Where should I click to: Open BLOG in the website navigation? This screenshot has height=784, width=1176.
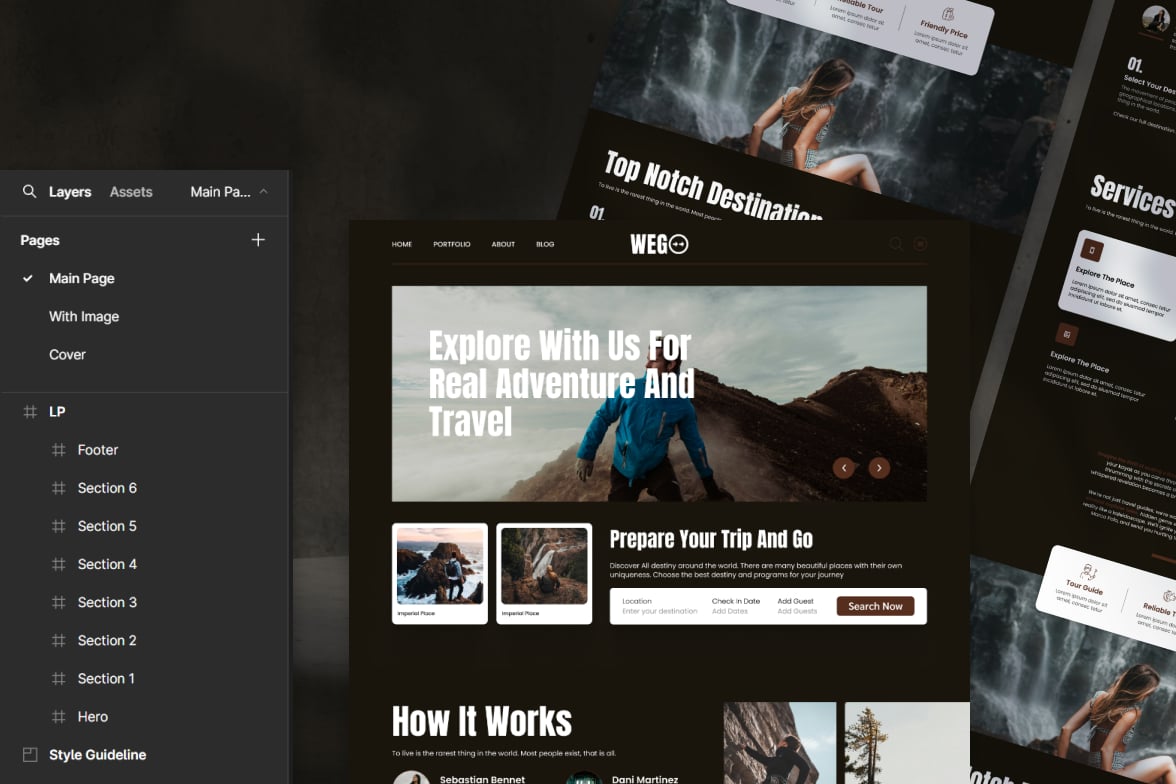coord(545,245)
